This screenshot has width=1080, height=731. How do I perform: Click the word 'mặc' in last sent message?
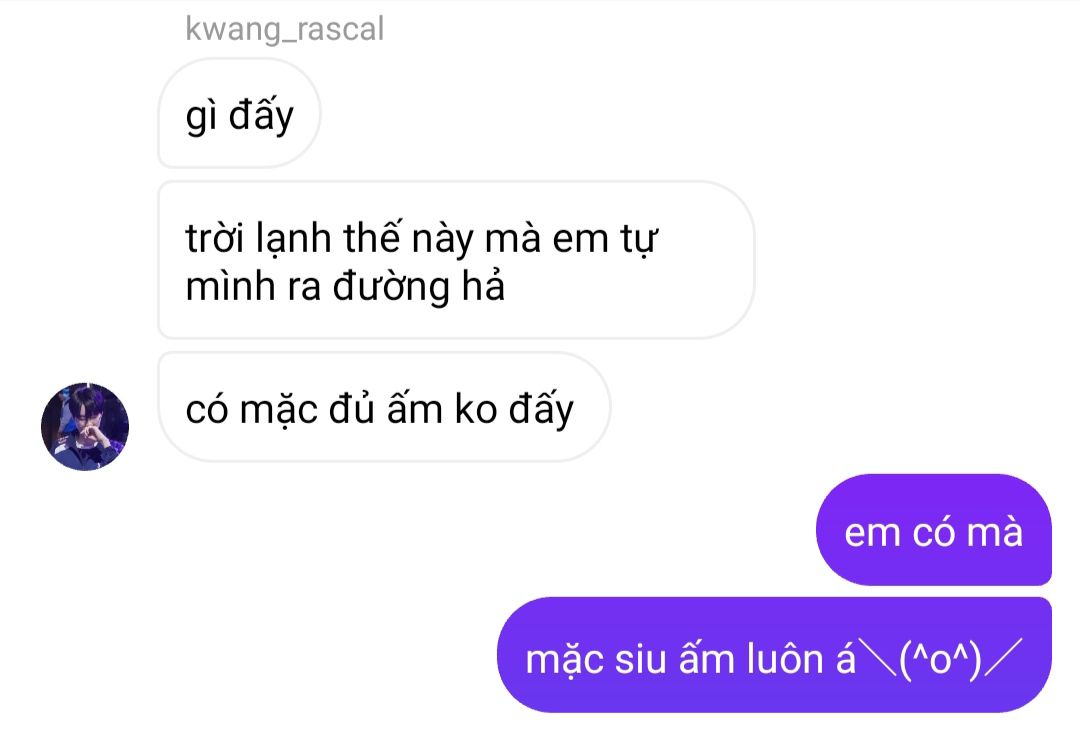point(564,661)
